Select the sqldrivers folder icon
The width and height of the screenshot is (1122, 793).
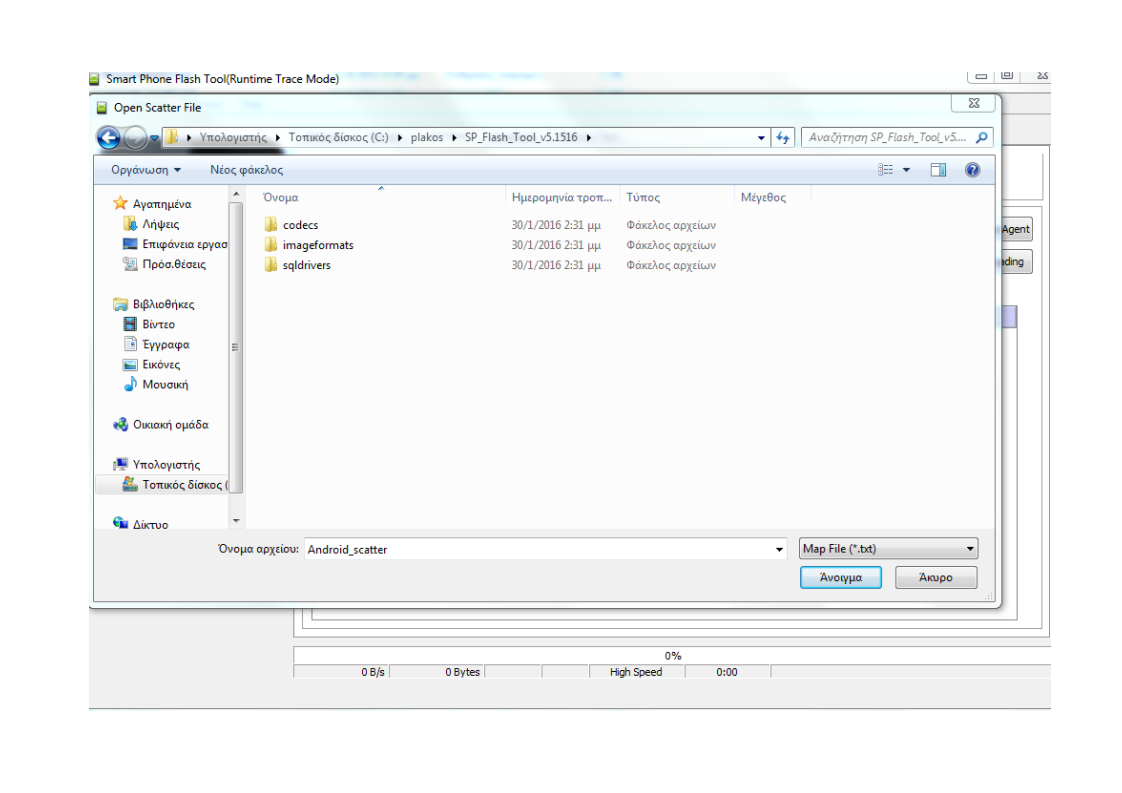click(x=270, y=265)
